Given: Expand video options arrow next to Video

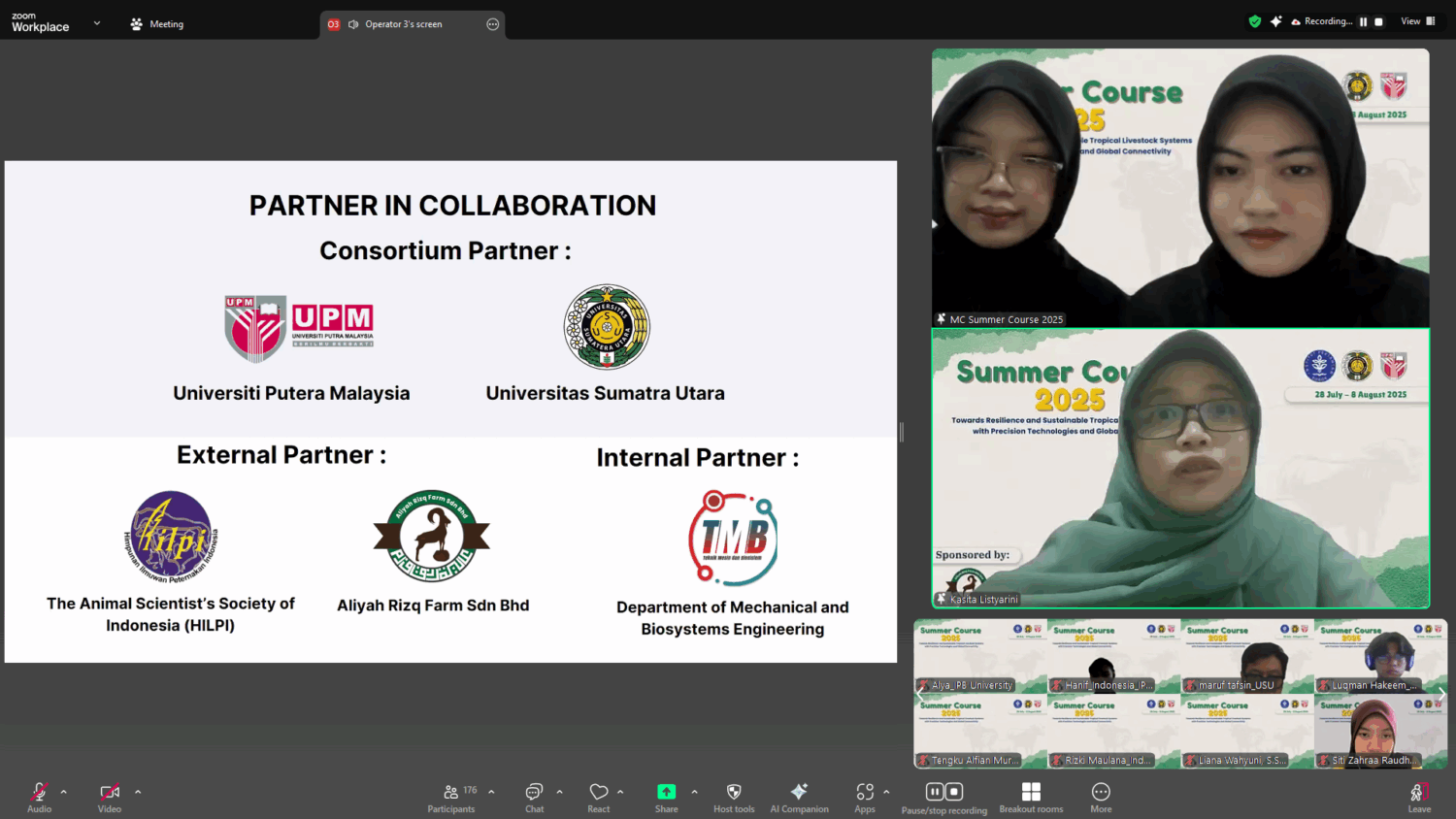Looking at the screenshot, I should coord(138,792).
